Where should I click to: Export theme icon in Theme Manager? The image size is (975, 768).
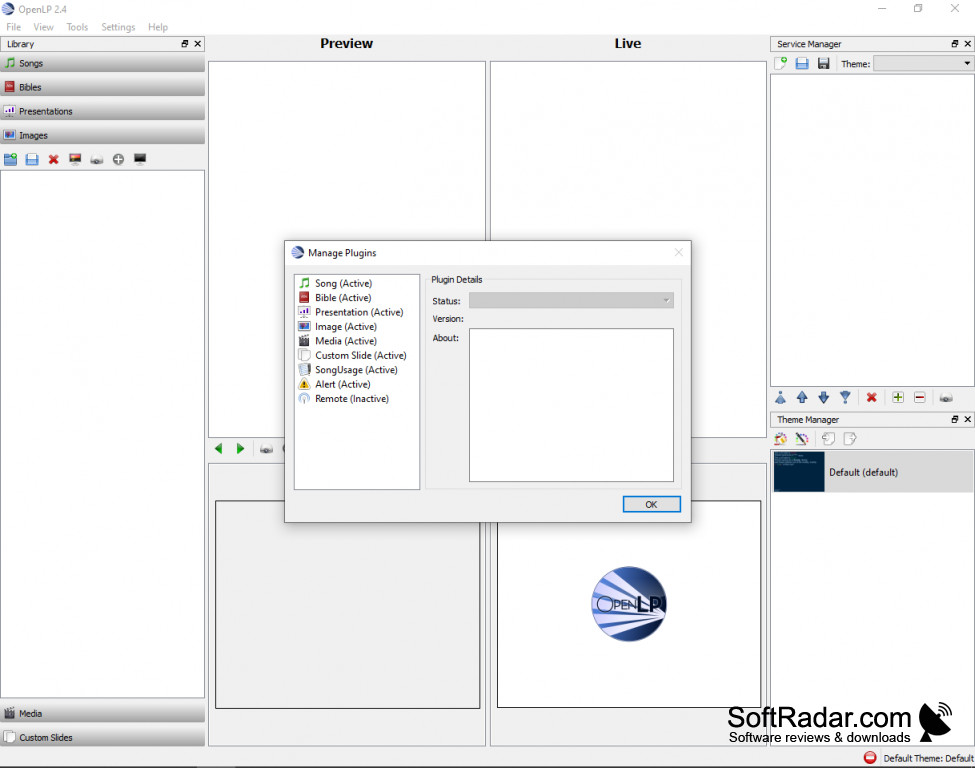(850, 439)
